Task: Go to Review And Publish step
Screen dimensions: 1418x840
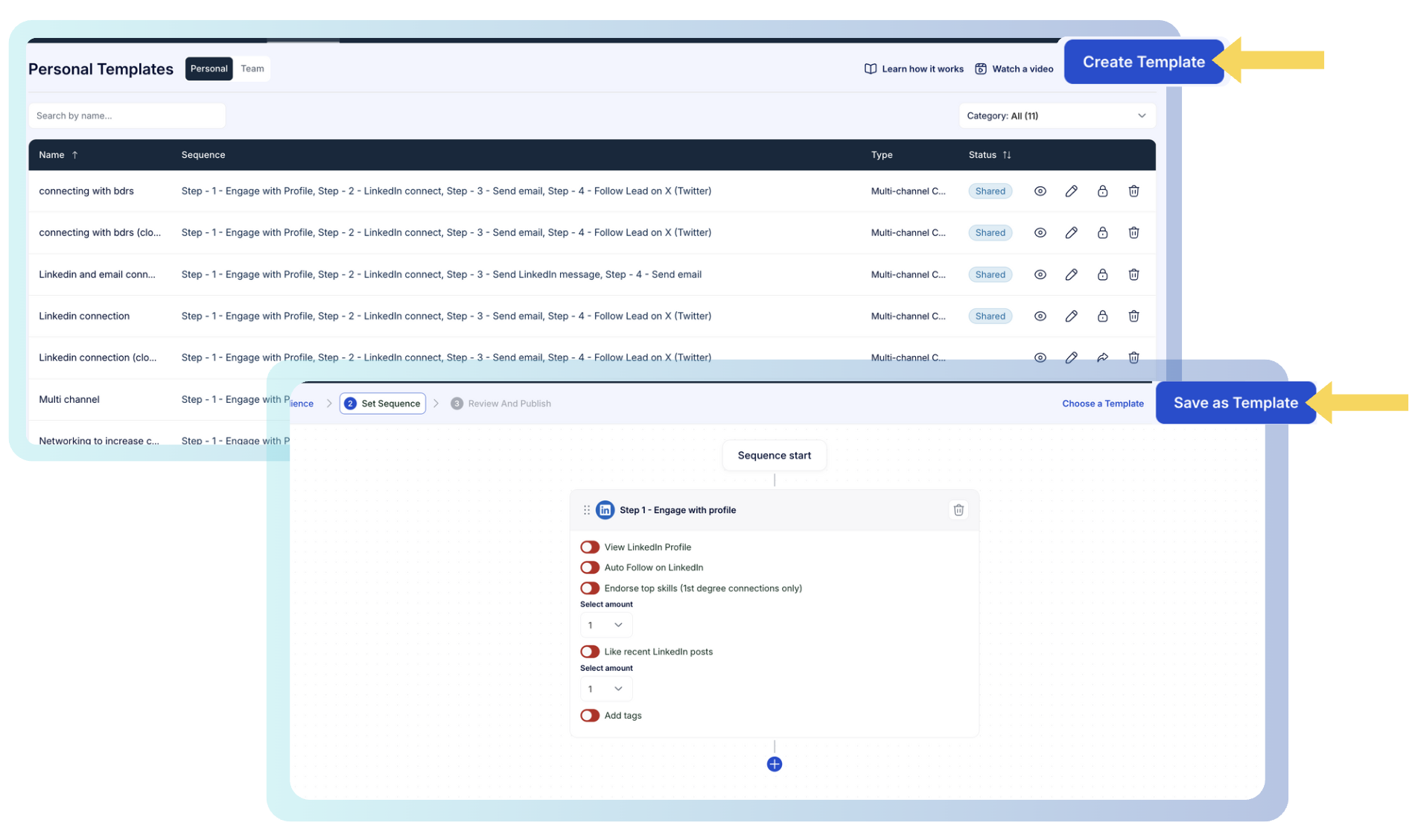Action: pos(500,404)
